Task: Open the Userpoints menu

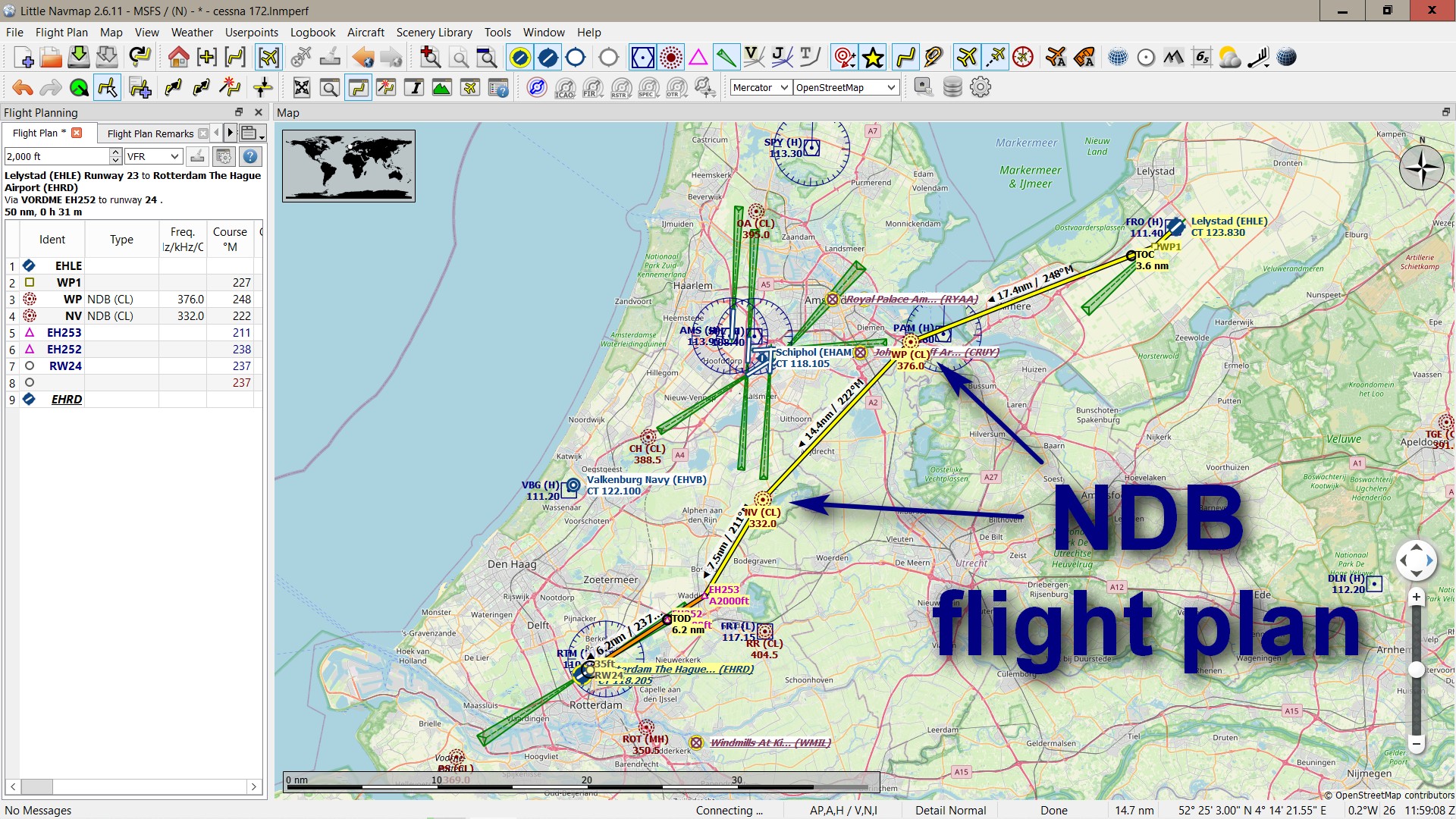Action: (251, 33)
